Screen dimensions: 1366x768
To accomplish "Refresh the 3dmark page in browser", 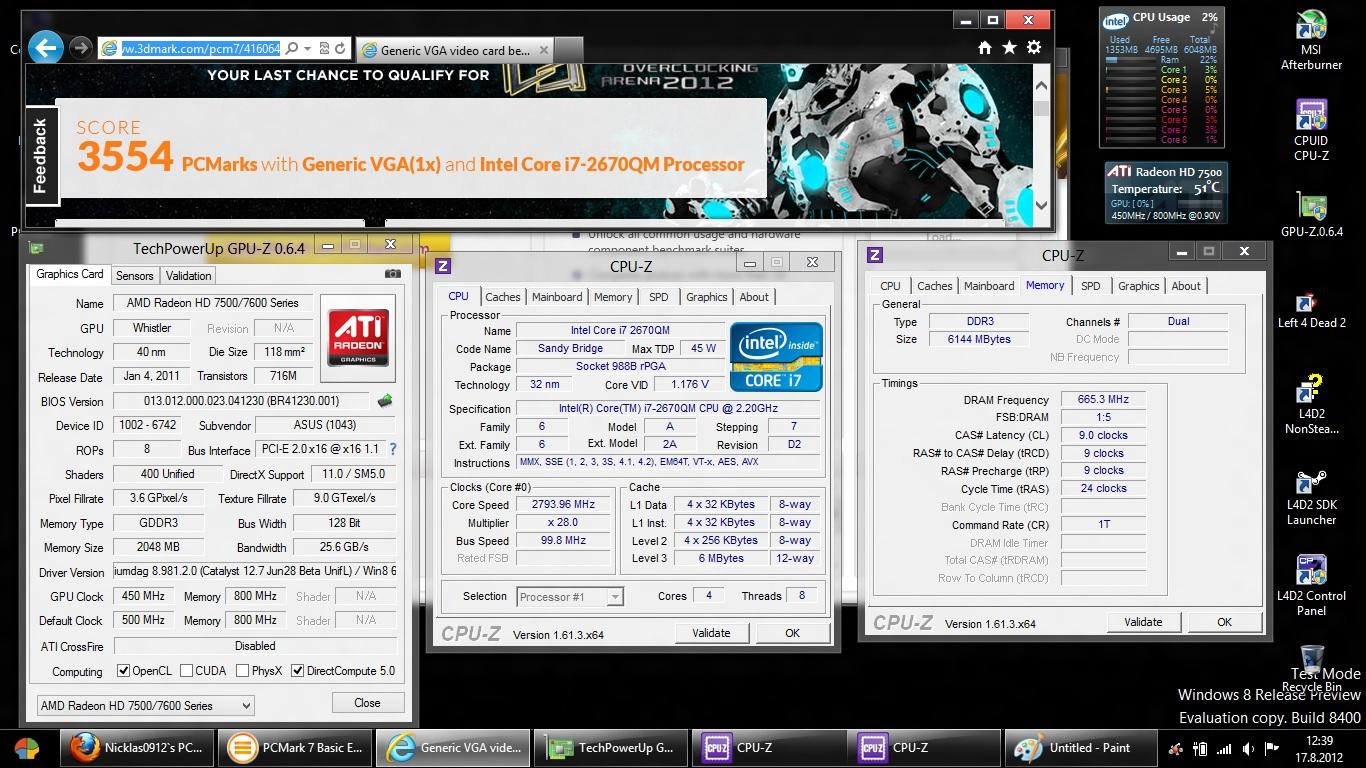I will pyautogui.click(x=341, y=48).
